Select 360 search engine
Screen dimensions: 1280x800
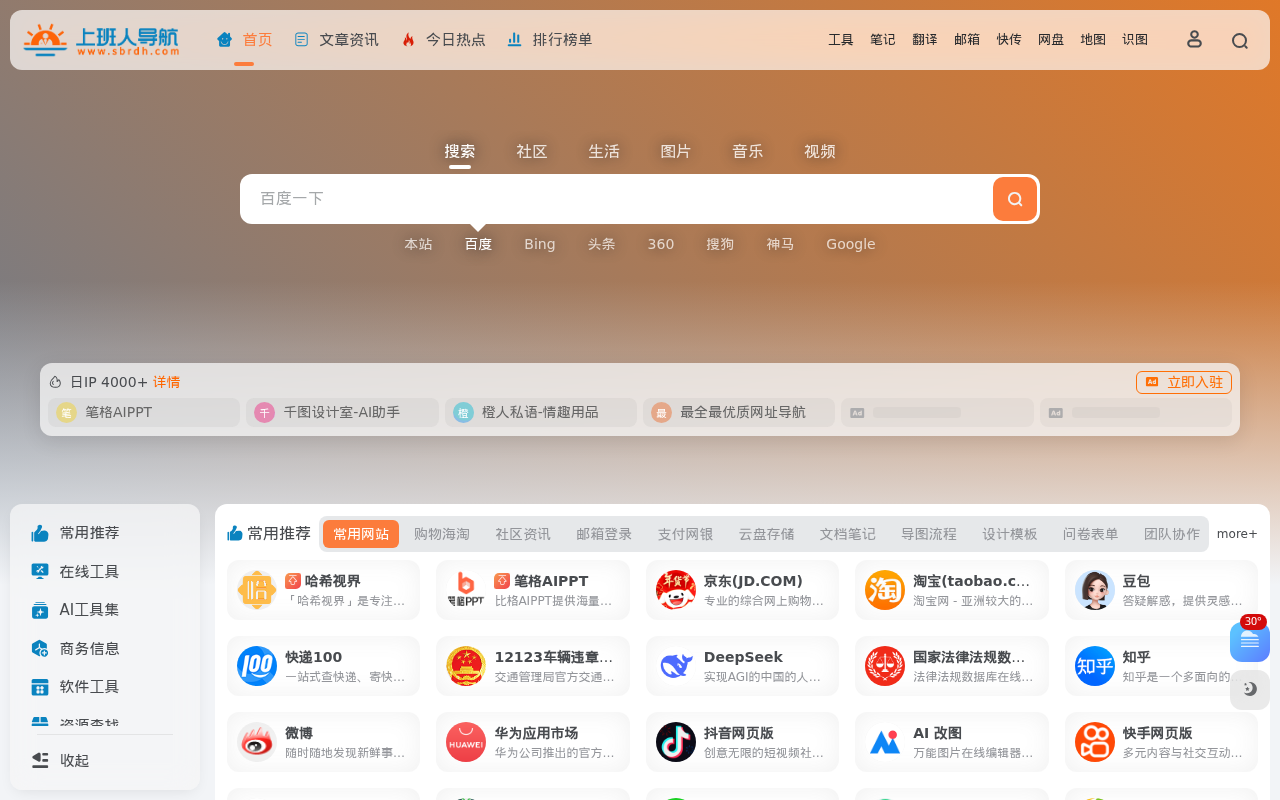(661, 244)
